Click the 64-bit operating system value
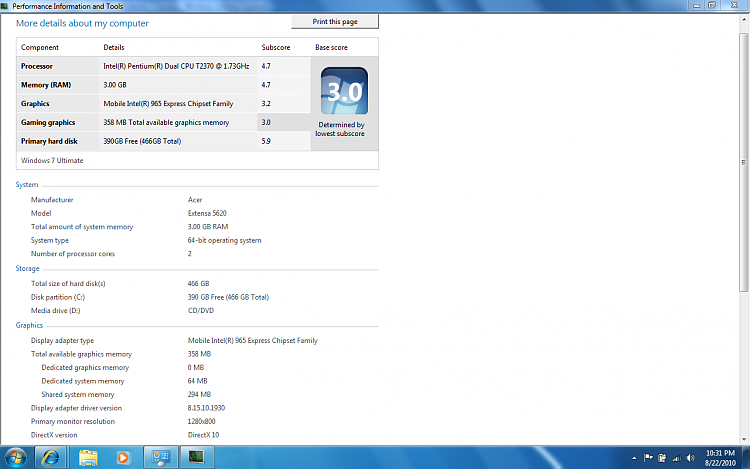 [x=224, y=240]
